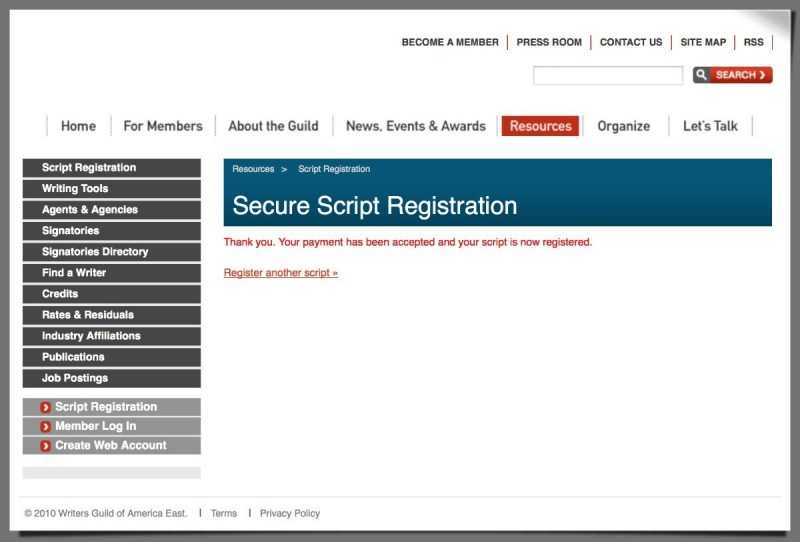The height and width of the screenshot is (542, 800).
Task: Open Job Postings from the sidebar
Action: 75,378
